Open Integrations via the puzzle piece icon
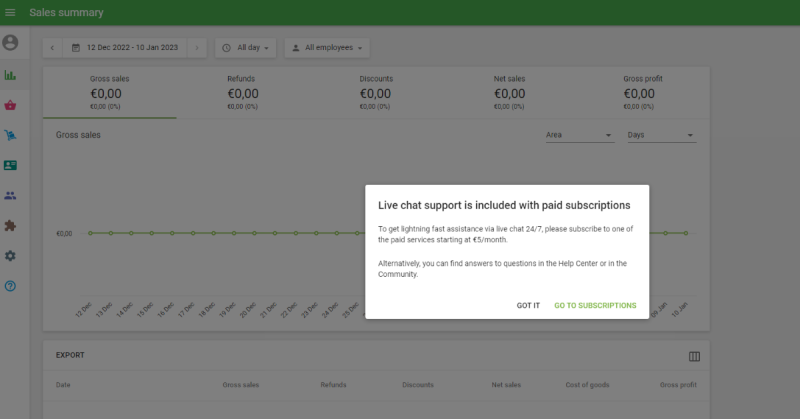Screen dimensions: 800x419 coord(11,226)
